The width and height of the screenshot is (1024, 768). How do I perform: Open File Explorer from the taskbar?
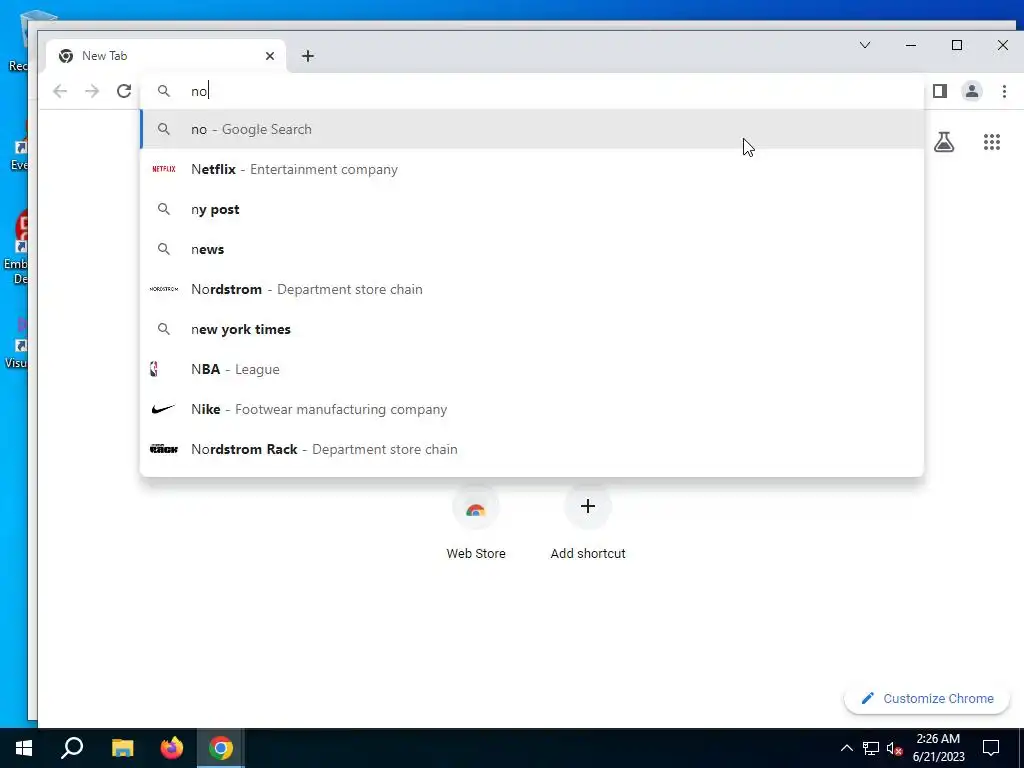[122, 748]
